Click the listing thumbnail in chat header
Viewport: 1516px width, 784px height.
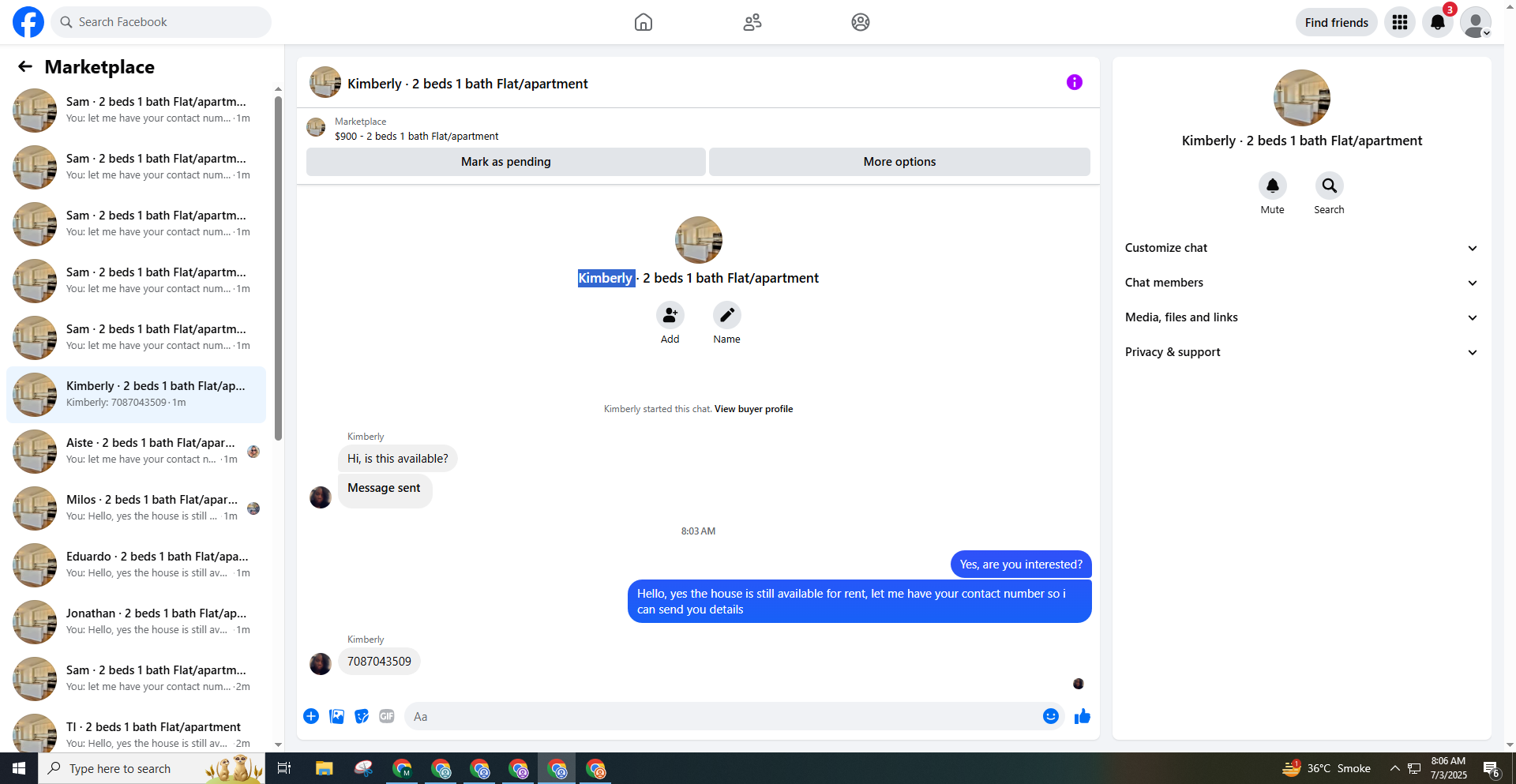pyautogui.click(x=325, y=82)
